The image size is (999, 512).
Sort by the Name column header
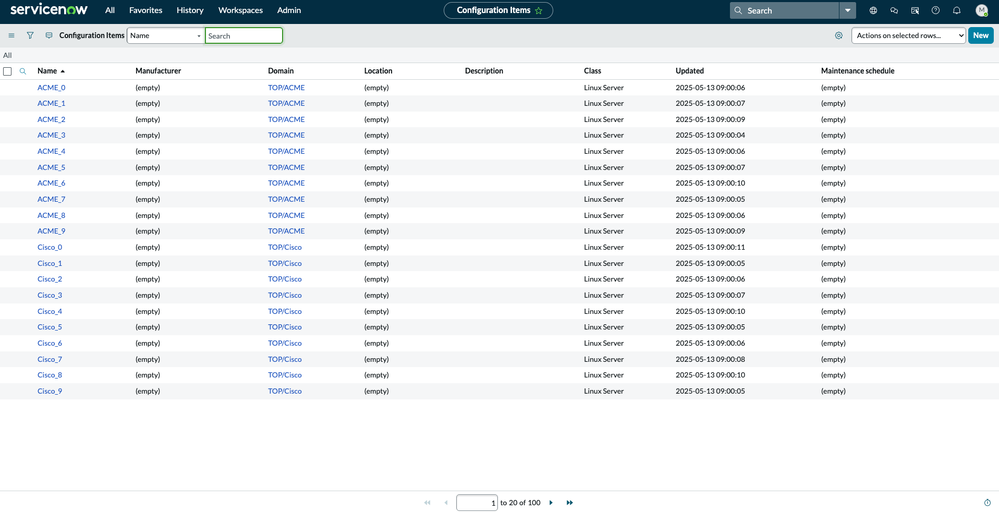[47, 71]
